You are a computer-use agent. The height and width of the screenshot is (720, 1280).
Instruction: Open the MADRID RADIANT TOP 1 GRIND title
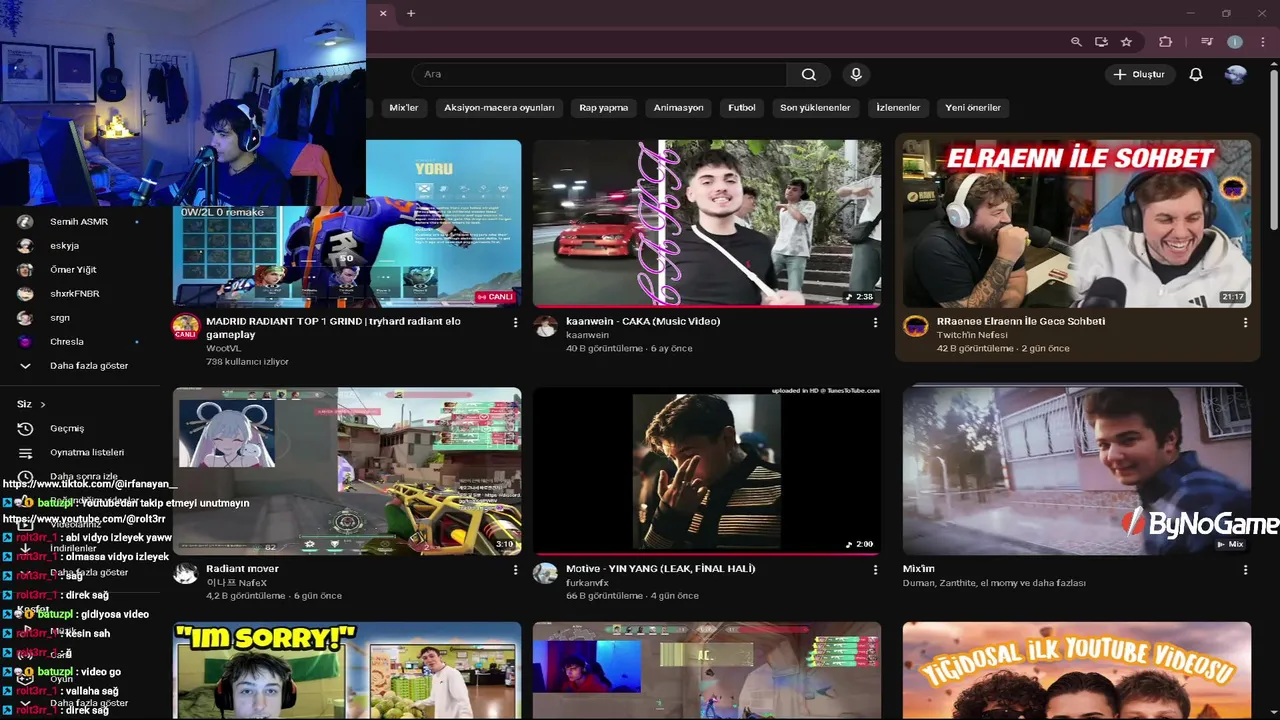coord(333,328)
